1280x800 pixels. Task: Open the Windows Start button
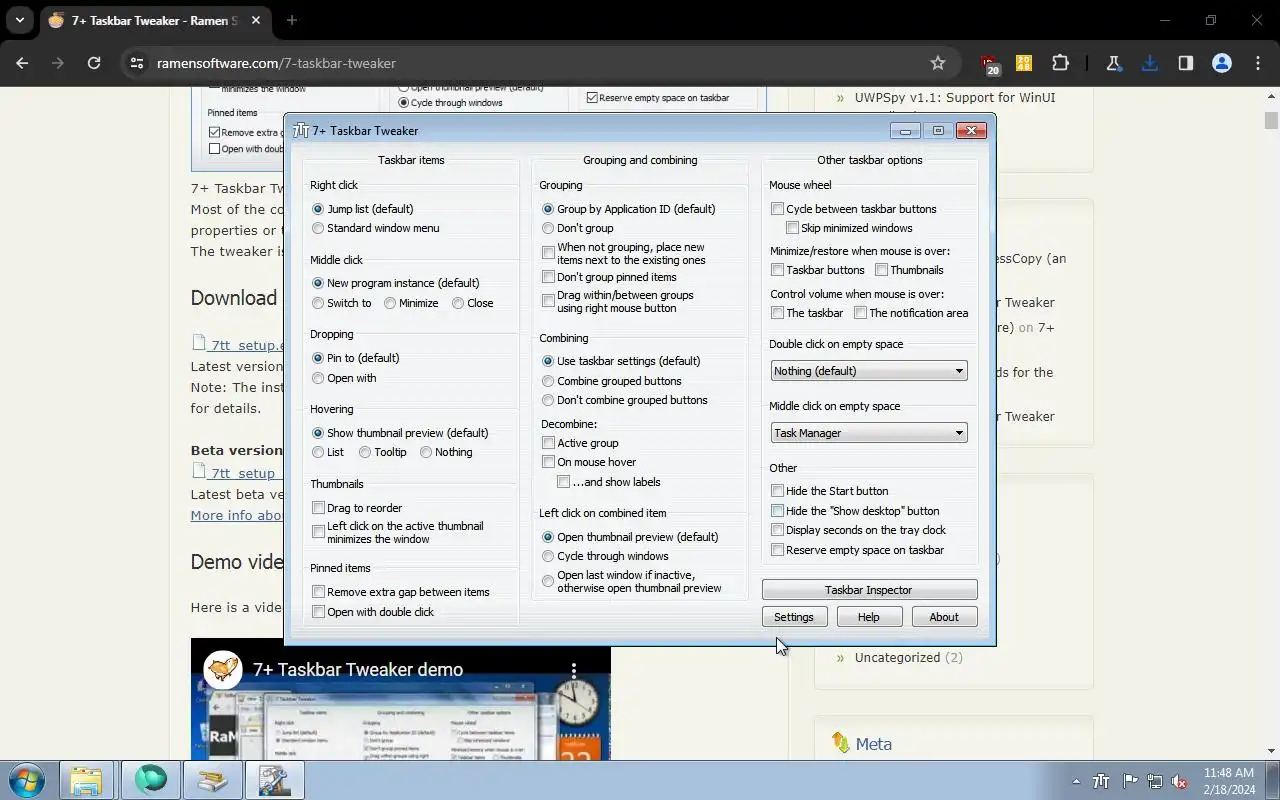tap(26, 780)
